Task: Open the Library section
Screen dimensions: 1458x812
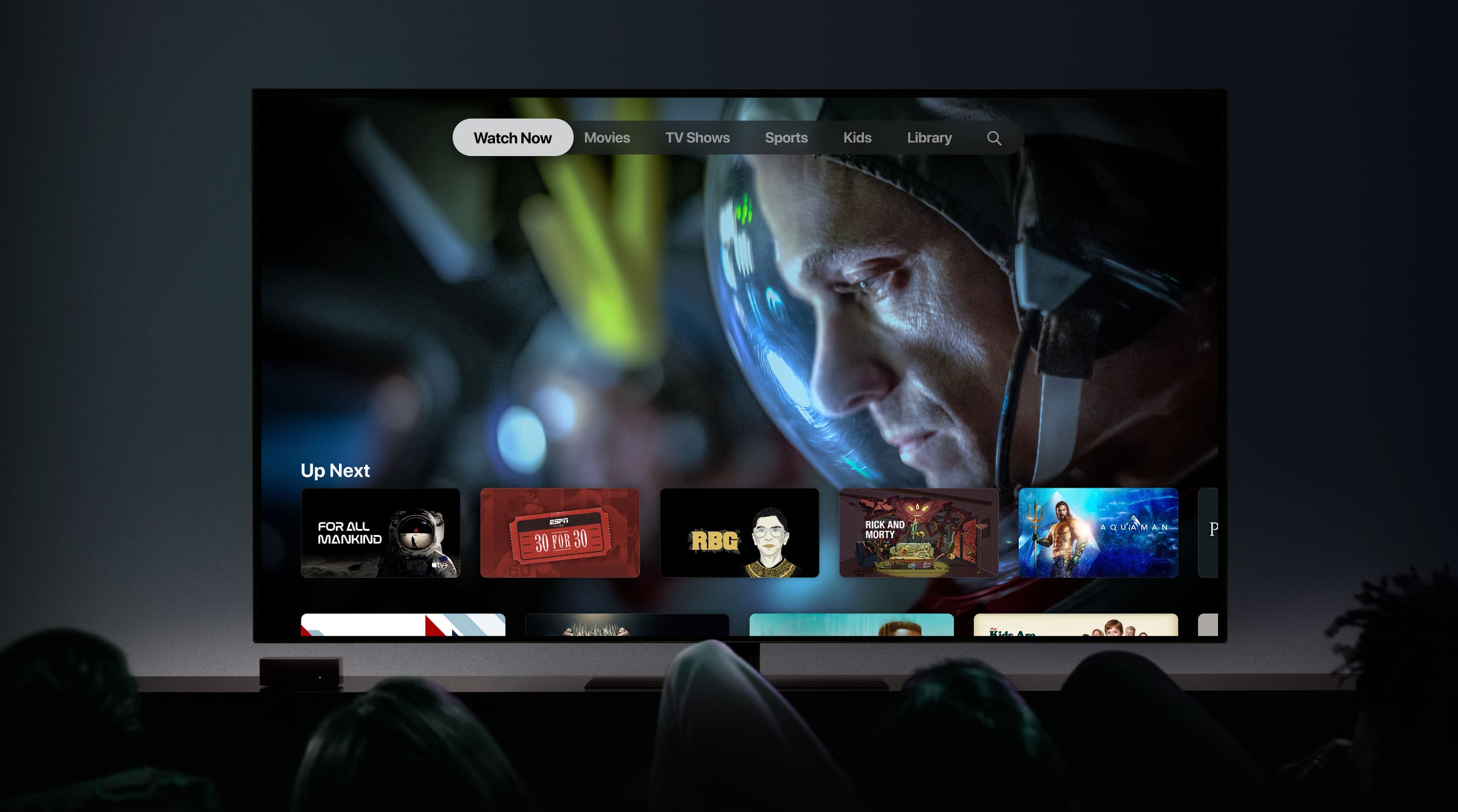Action: pyautogui.click(x=928, y=138)
